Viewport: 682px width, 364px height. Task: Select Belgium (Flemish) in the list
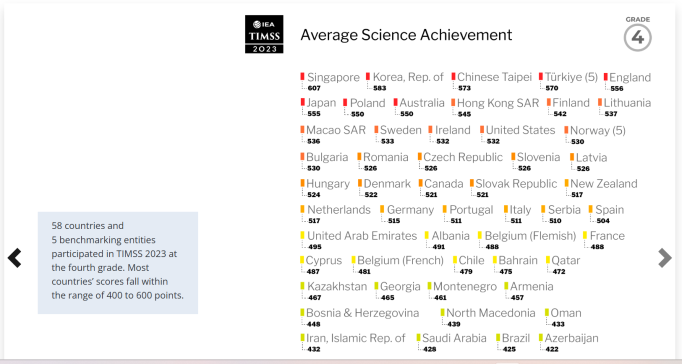530,236
